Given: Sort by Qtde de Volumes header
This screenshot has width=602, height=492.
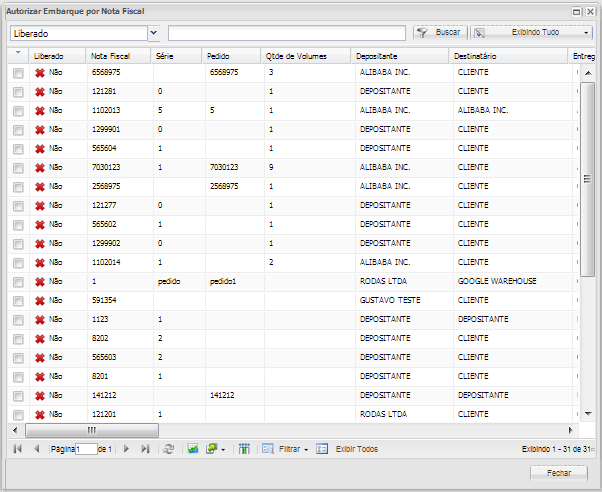Looking at the screenshot, I should tap(306, 56).
